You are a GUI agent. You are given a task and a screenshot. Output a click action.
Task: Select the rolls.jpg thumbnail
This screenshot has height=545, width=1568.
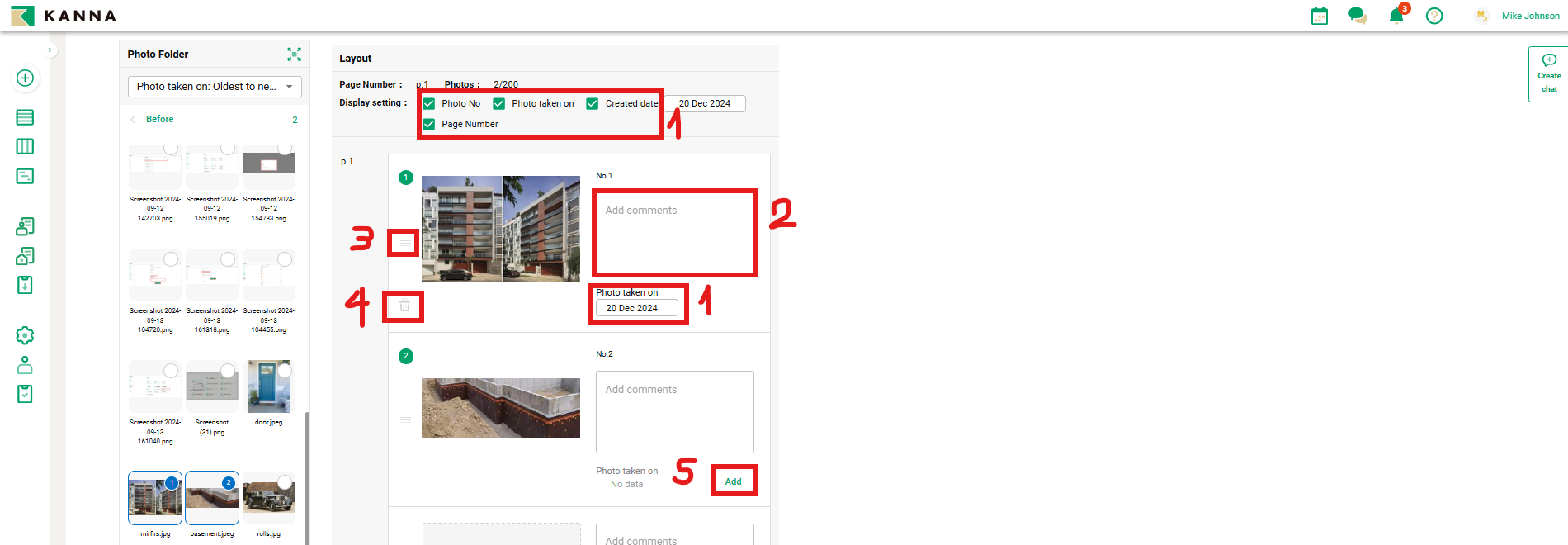(268, 498)
